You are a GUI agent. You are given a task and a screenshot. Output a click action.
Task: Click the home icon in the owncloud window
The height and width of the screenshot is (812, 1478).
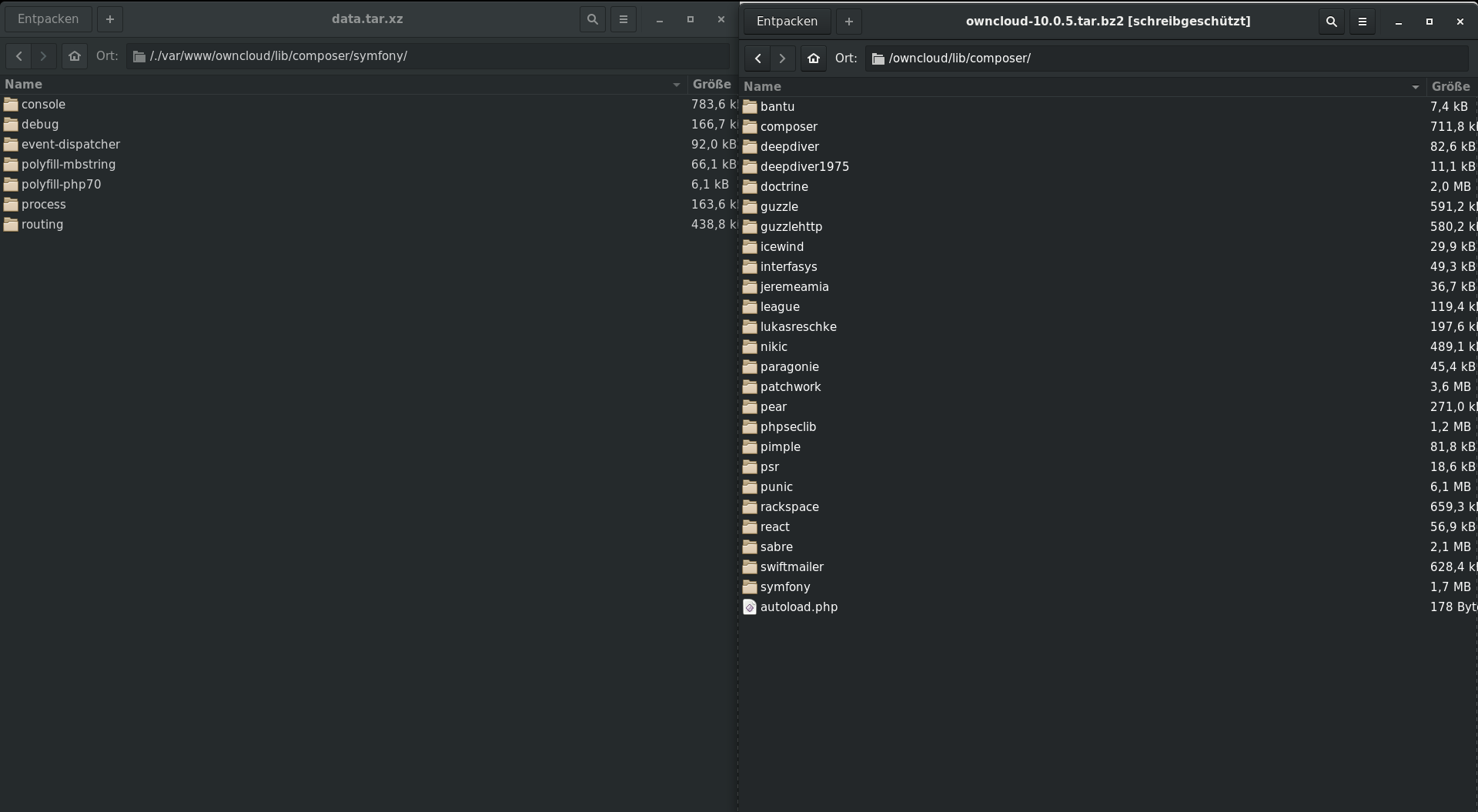coord(812,58)
